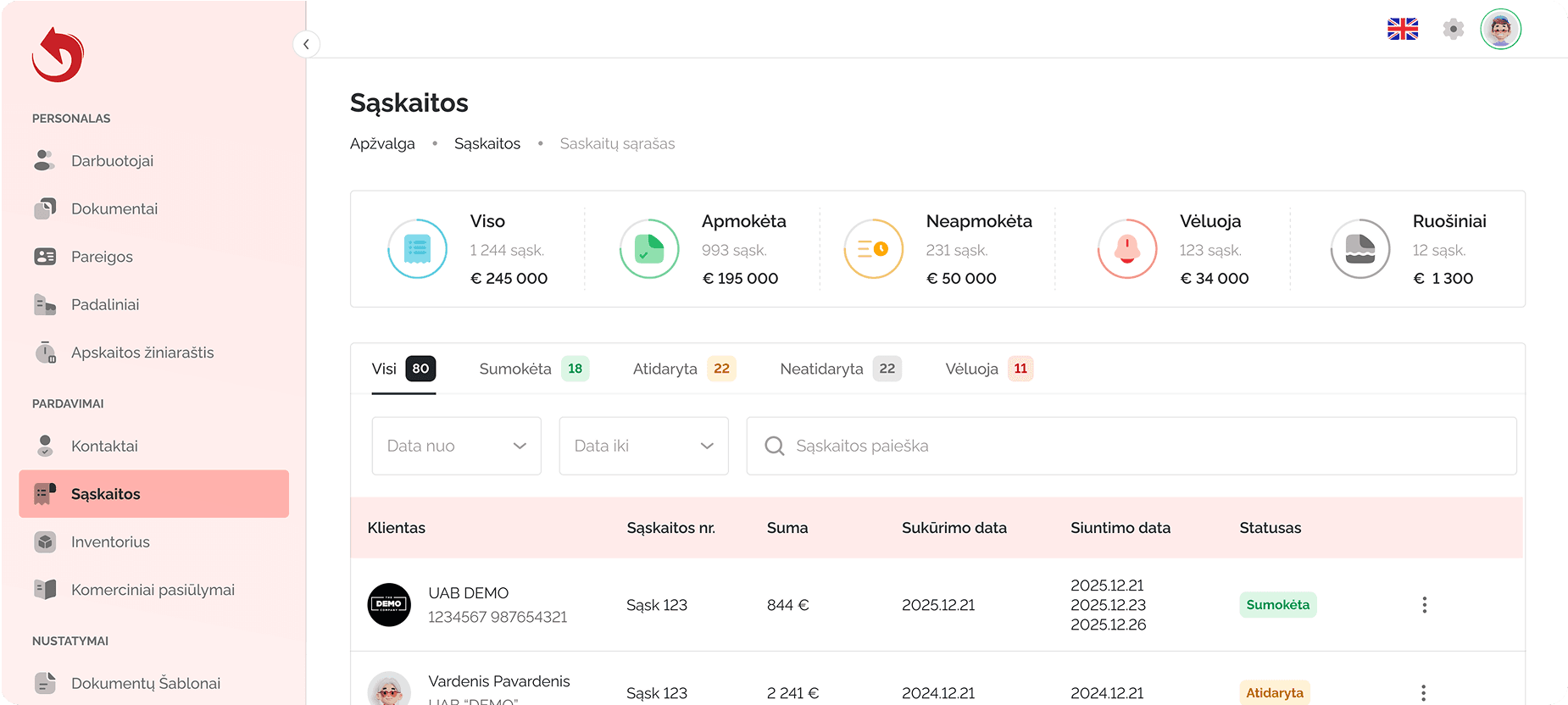Switch to the Vėluoja tab

pos(990,369)
